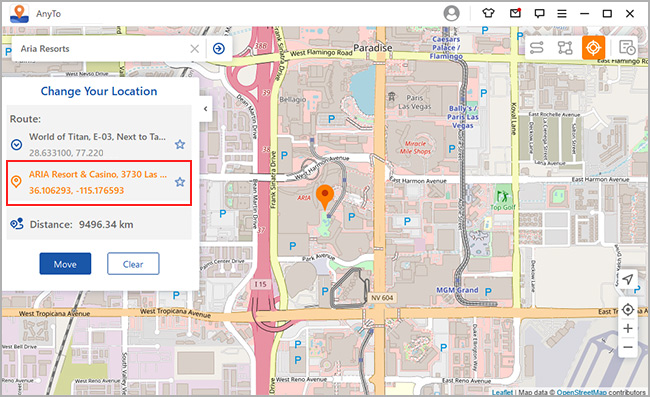Screen dimensions: 650x397
Task: Click the Bally's / Paris Las Vegas label
Action: 463,117
